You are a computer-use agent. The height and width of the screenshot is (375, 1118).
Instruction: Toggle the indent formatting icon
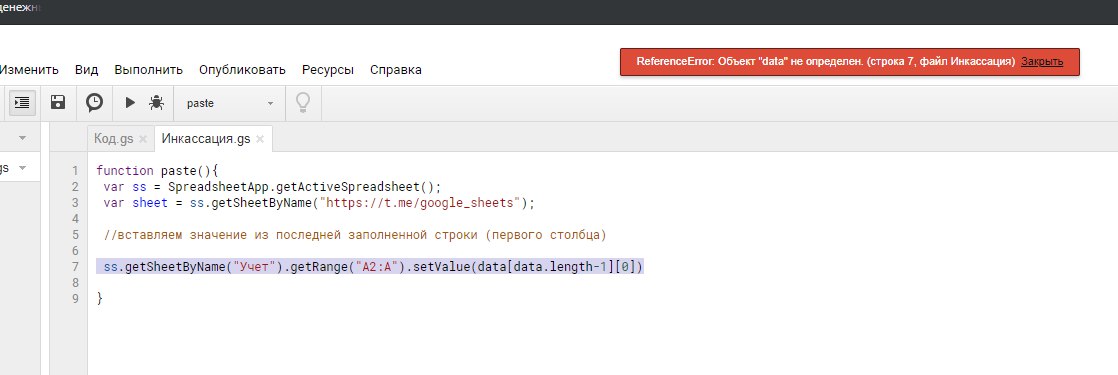click(22, 103)
